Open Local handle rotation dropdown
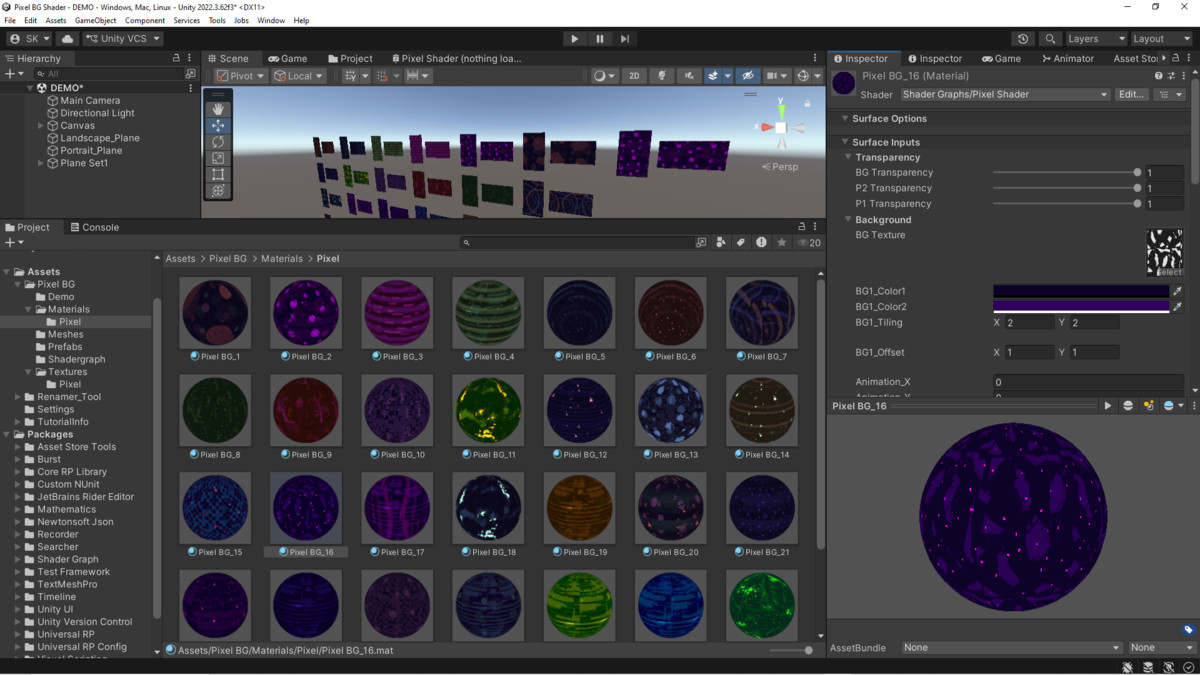The image size is (1200, 675). 299,76
